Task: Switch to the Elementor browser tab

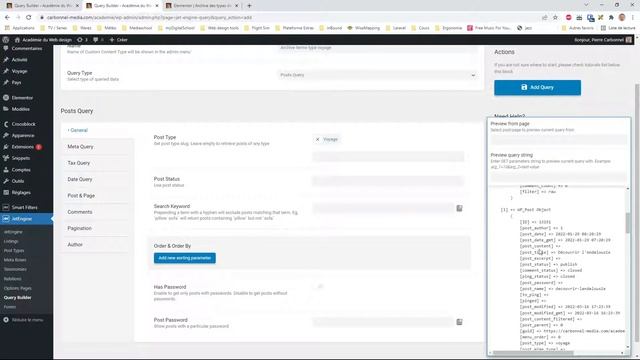Action: (202, 6)
